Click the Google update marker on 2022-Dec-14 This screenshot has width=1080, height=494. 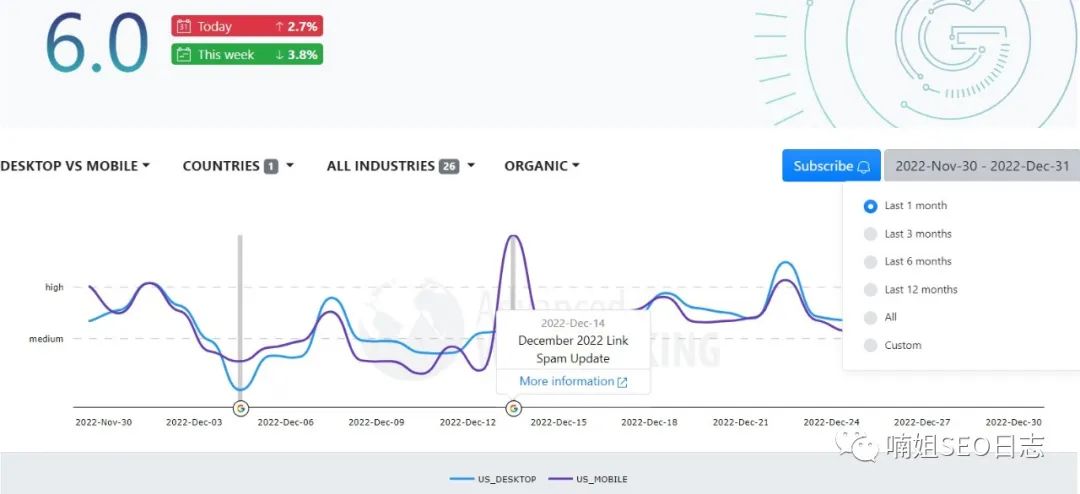pyautogui.click(x=513, y=408)
